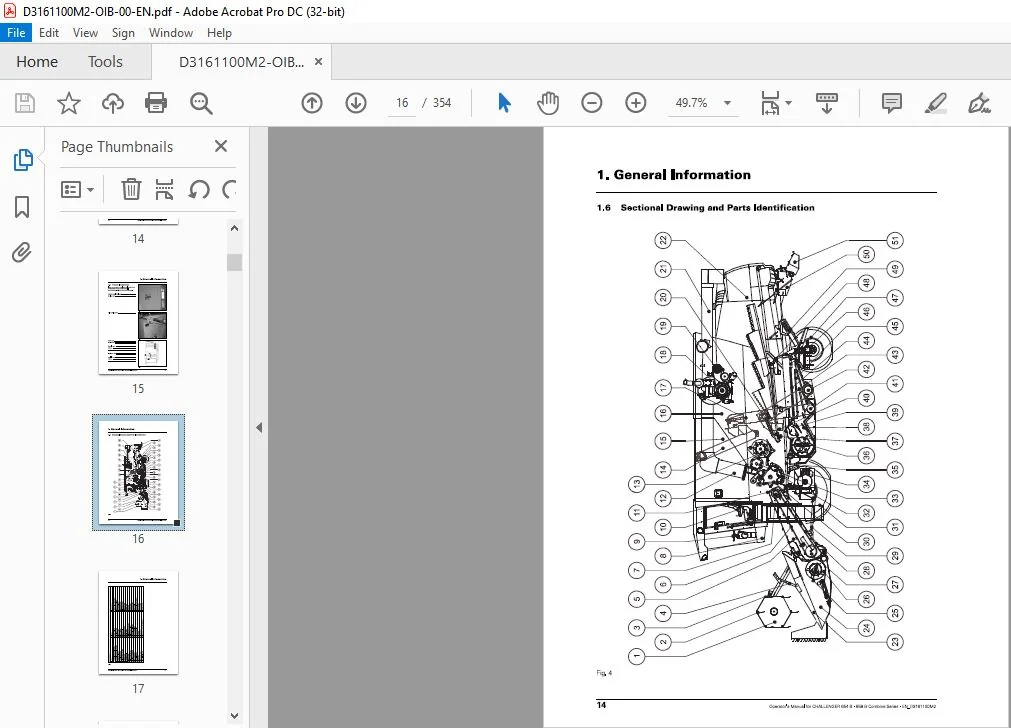Collapse the navigation pane arrow
Screen dimensions: 1011x728
(259, 428)
